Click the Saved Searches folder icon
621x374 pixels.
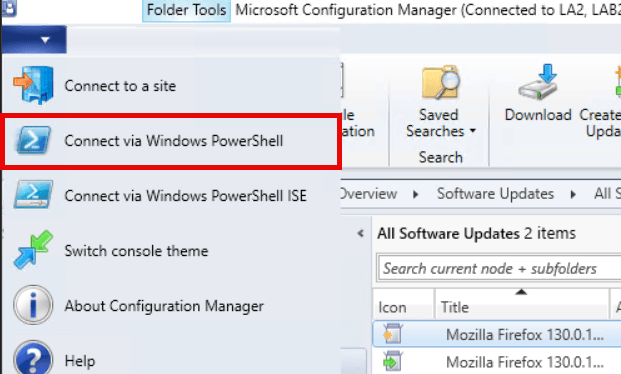coord(441,82)
